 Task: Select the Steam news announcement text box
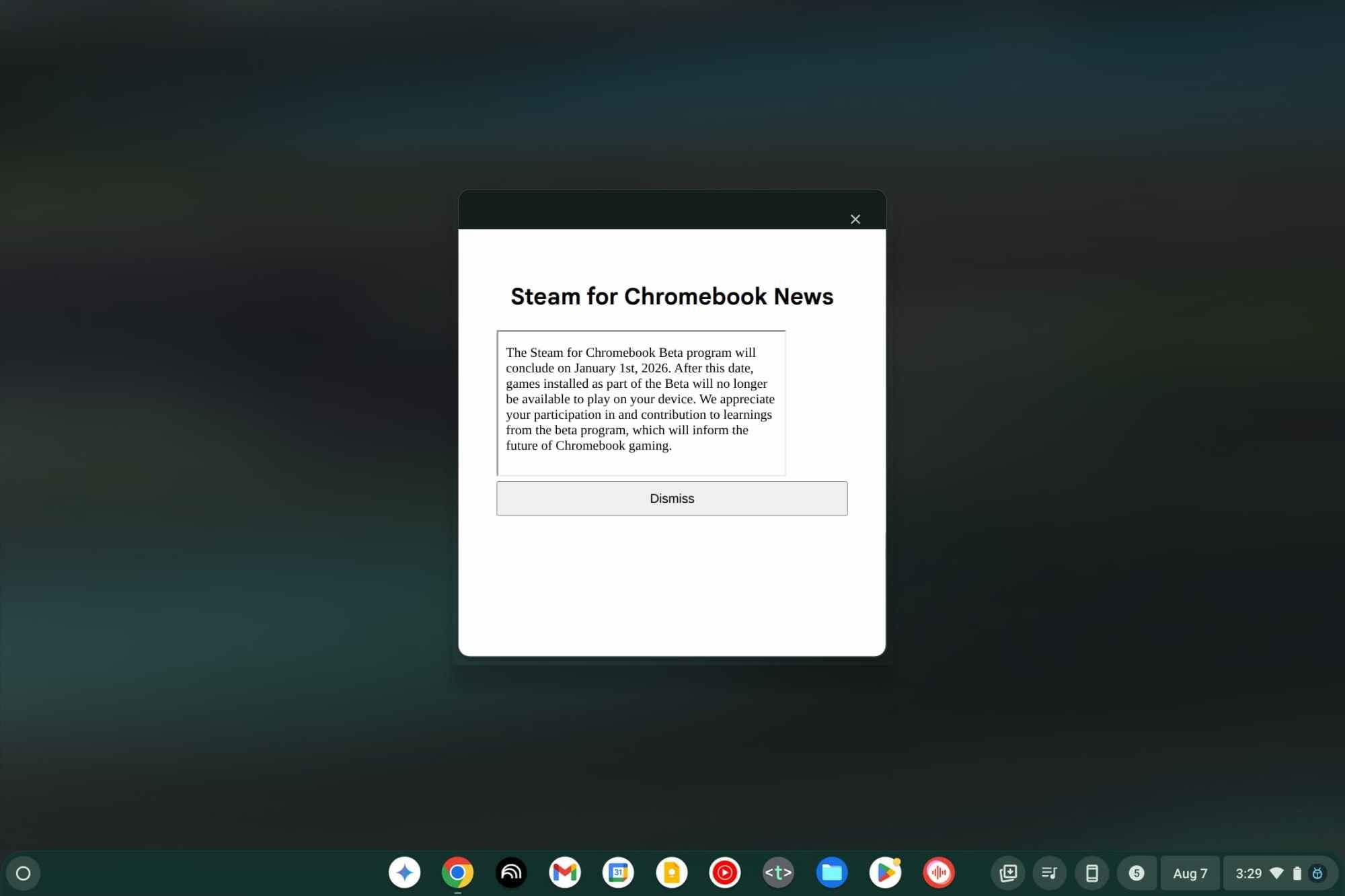640,402
